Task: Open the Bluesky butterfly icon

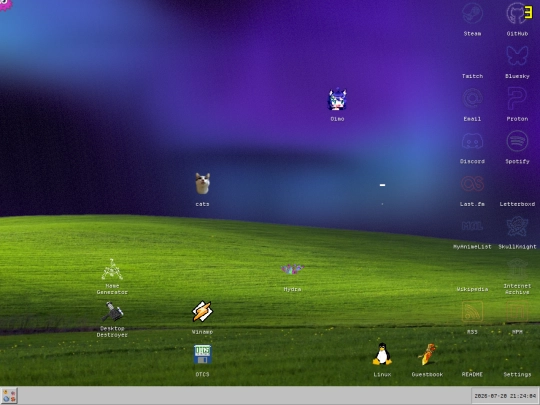Action: coord(517,56)
